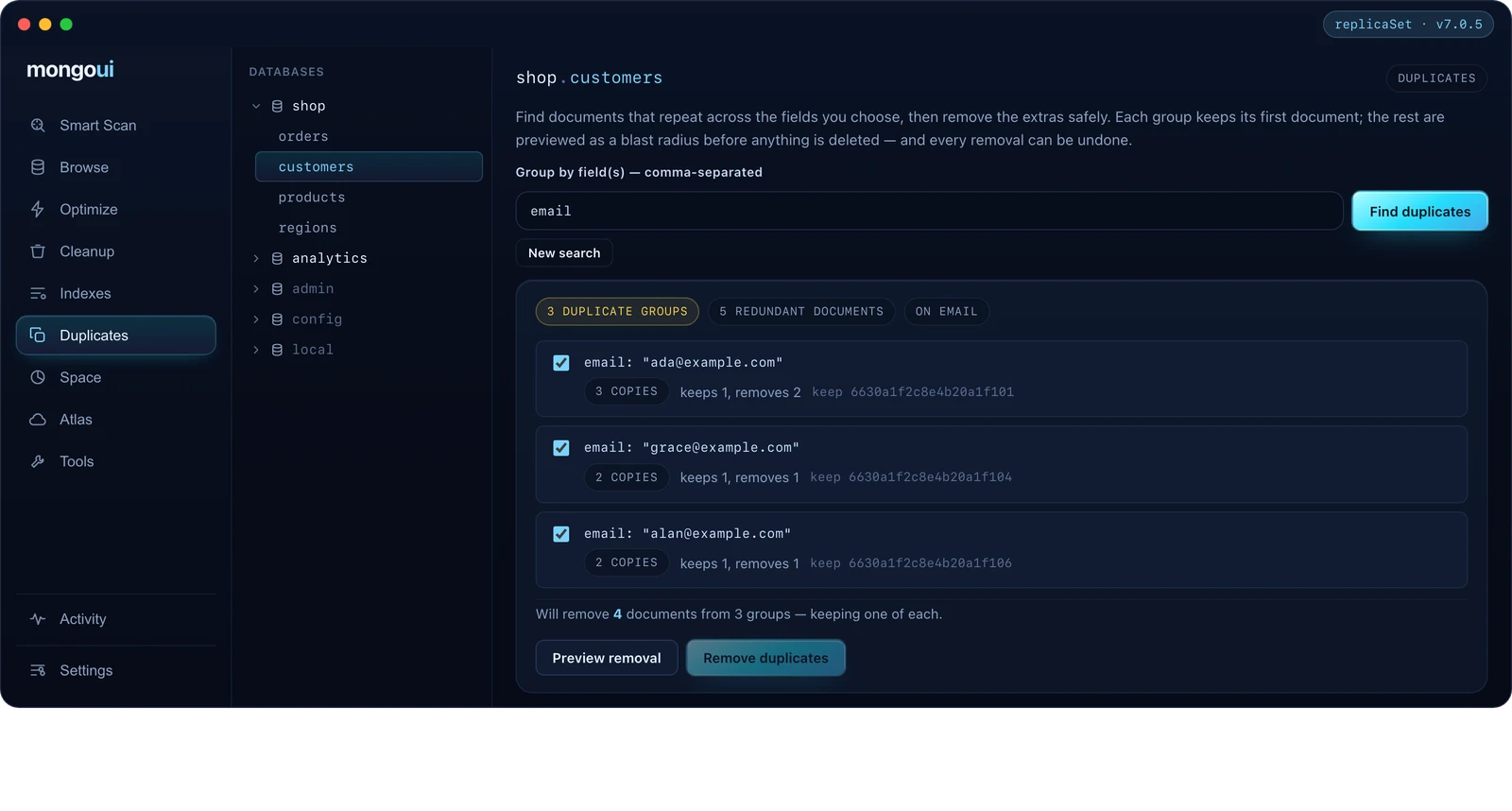Click the analytics database cylinder icon
This screenshot has width=1512, height=811.
coord(277,258)
